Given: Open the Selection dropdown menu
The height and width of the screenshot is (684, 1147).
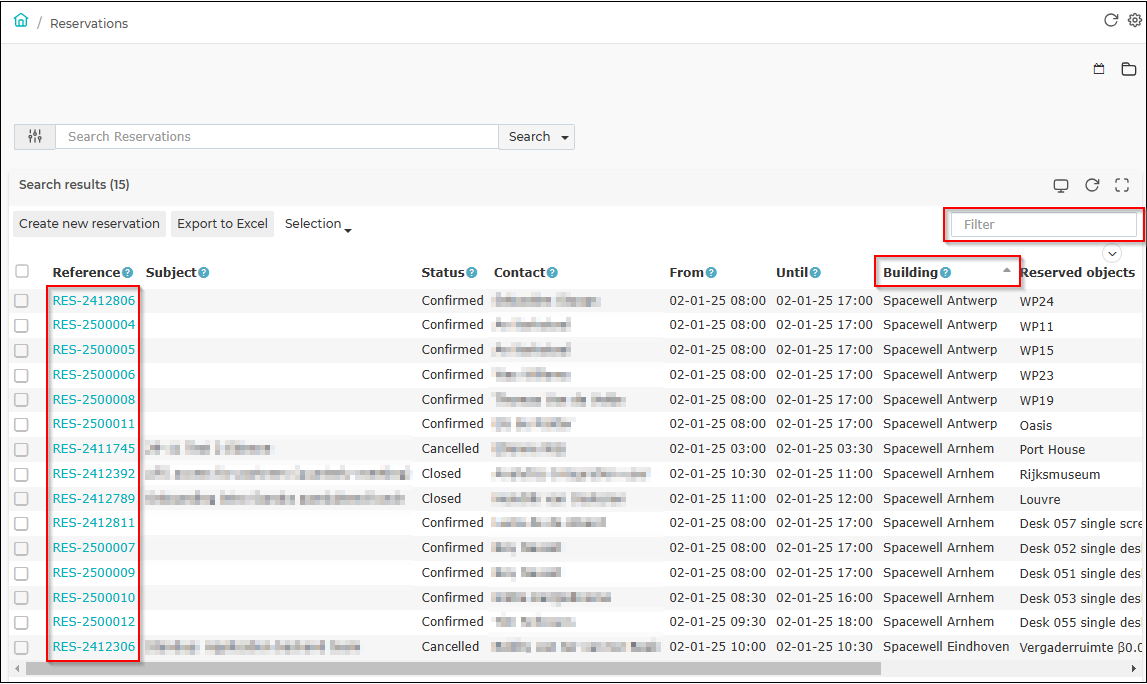Looking at the screenshot, I should 318,224.
